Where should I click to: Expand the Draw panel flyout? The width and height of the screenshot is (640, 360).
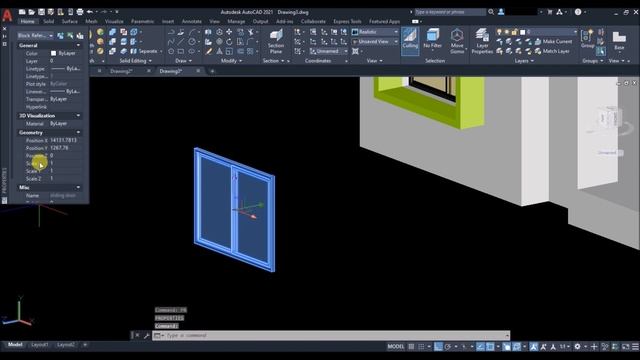(x=183, y=61)
